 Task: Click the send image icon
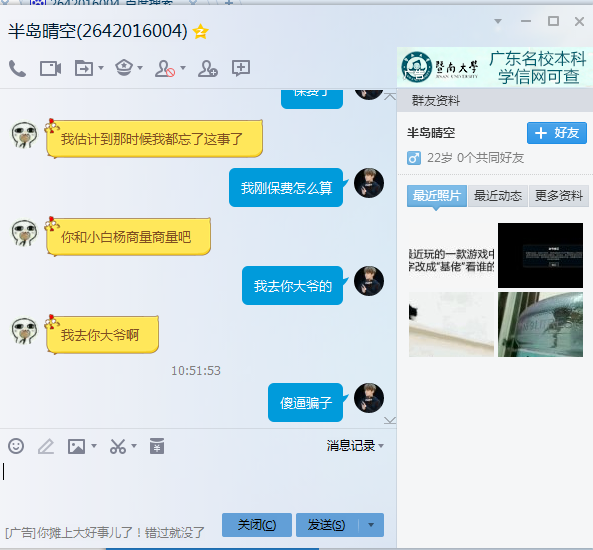tap(76, 446)
